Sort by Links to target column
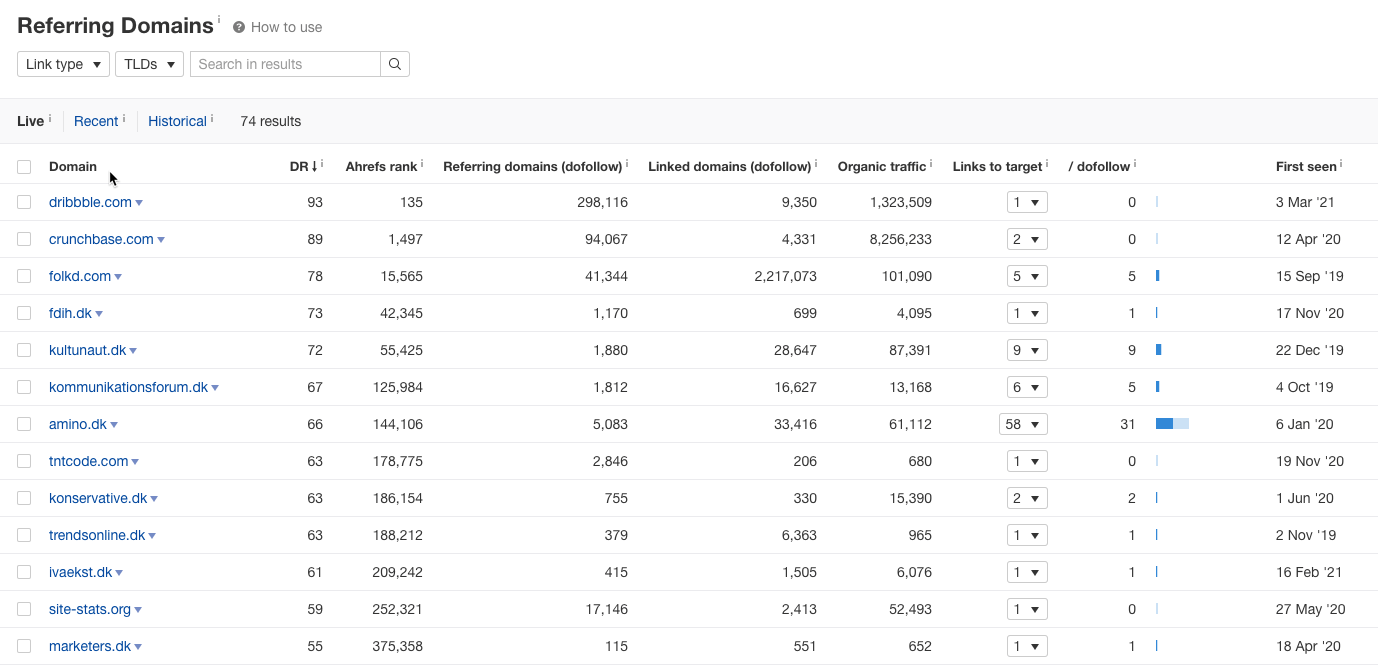Viewport: 1378px width, 670px height. click(x=998, y=167)
